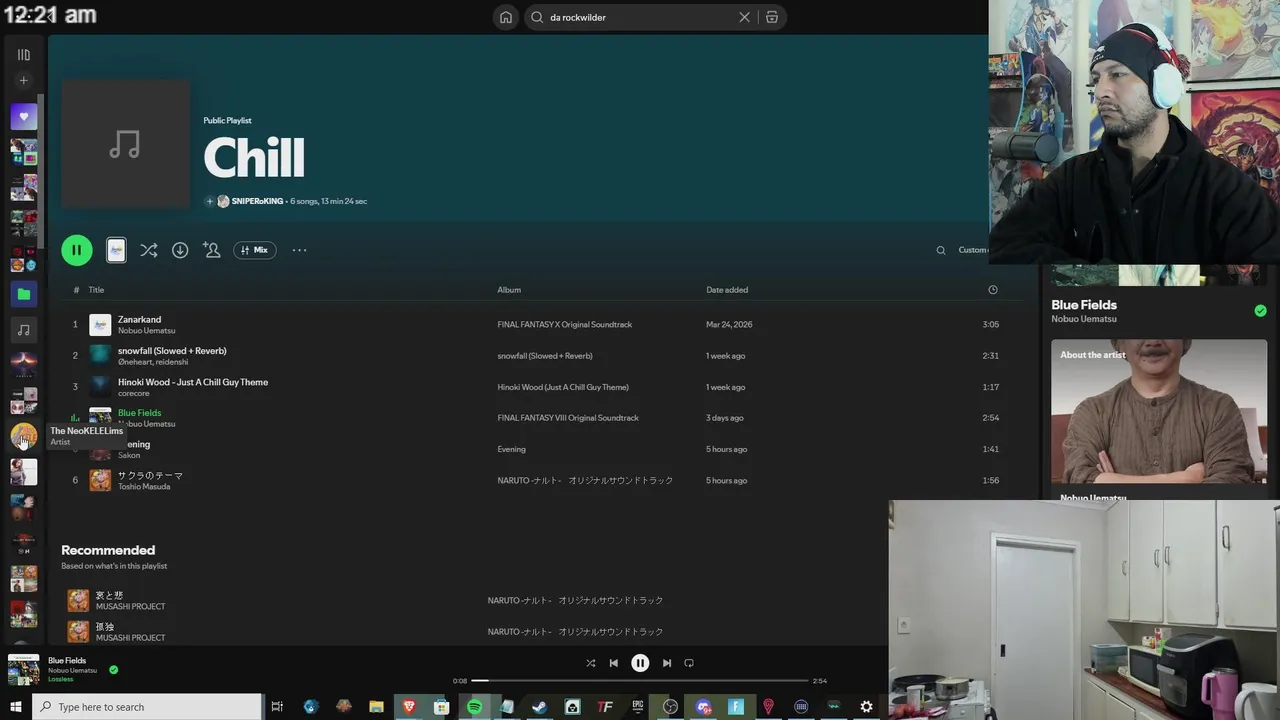This screenshot has width=1280, height=720.
Task: Open Browse icon next to search
Action: tap(772, 17)
